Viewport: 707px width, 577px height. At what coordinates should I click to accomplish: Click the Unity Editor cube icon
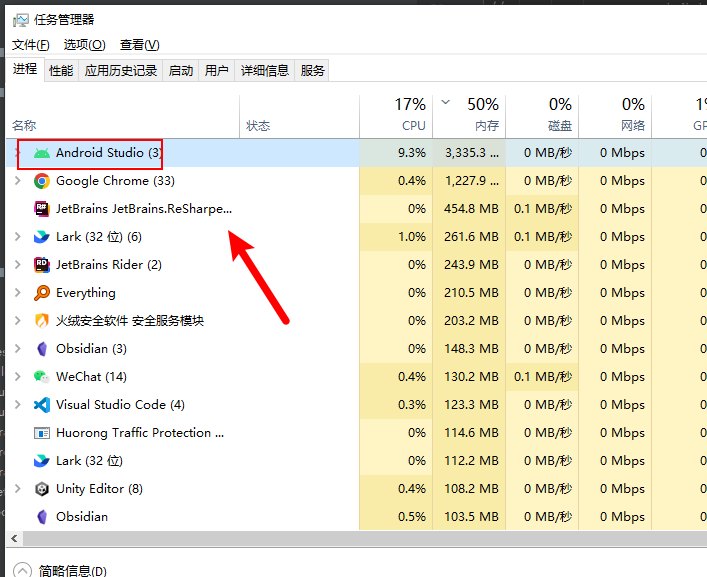[x=42, y=489]
